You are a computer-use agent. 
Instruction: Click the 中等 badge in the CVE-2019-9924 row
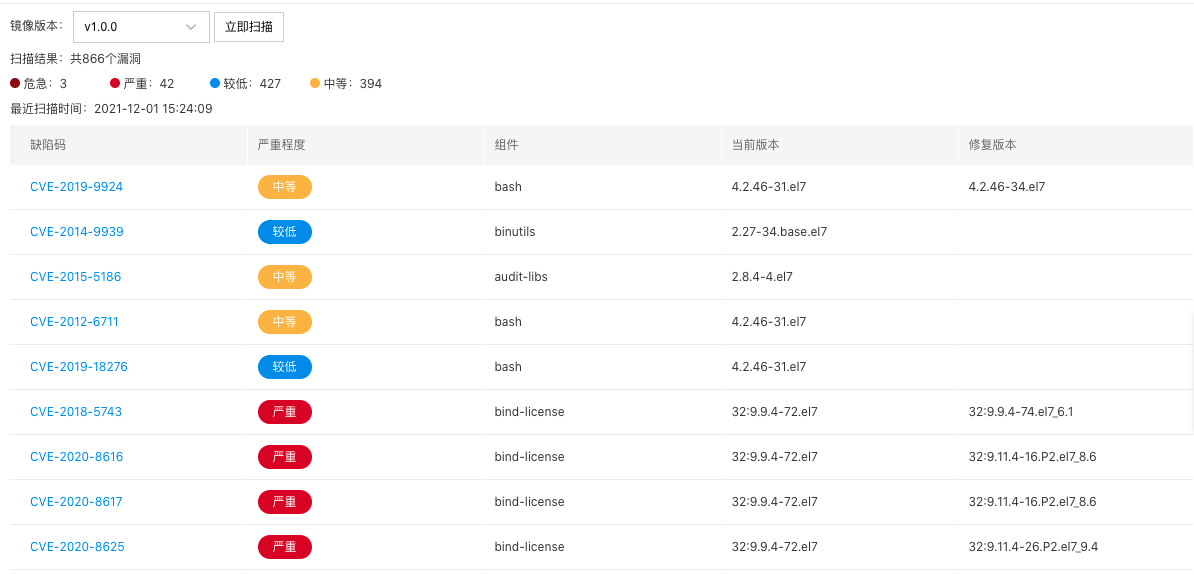(285, 187)
